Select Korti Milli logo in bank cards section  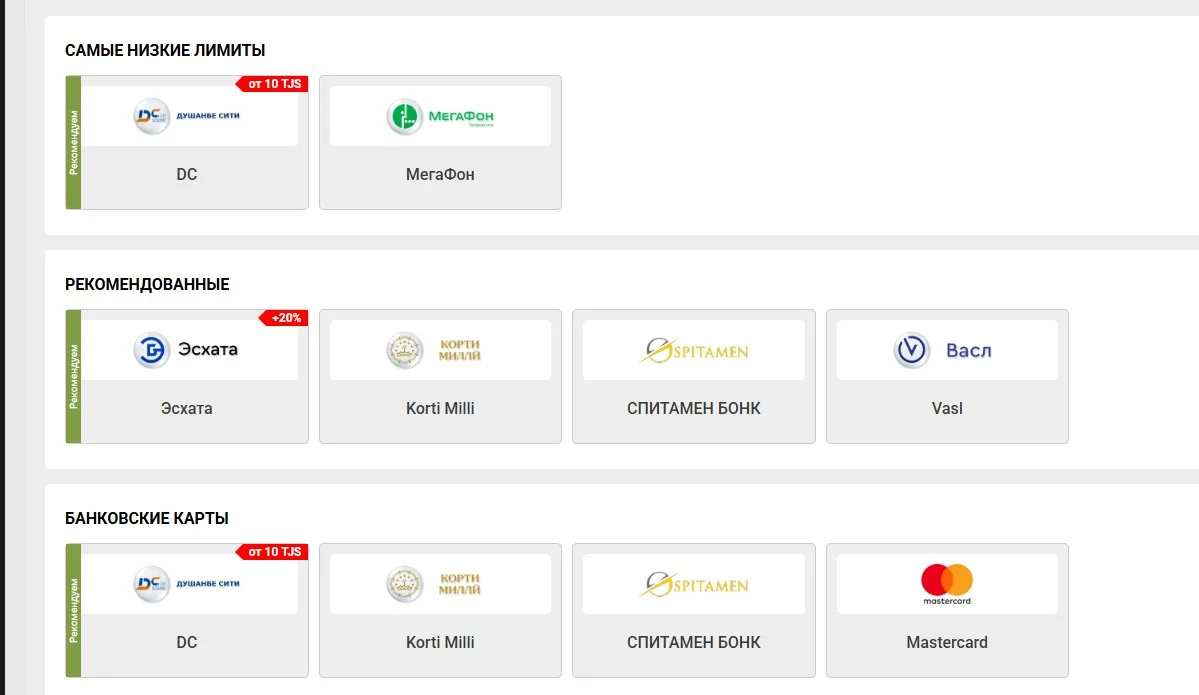(434, 584)
